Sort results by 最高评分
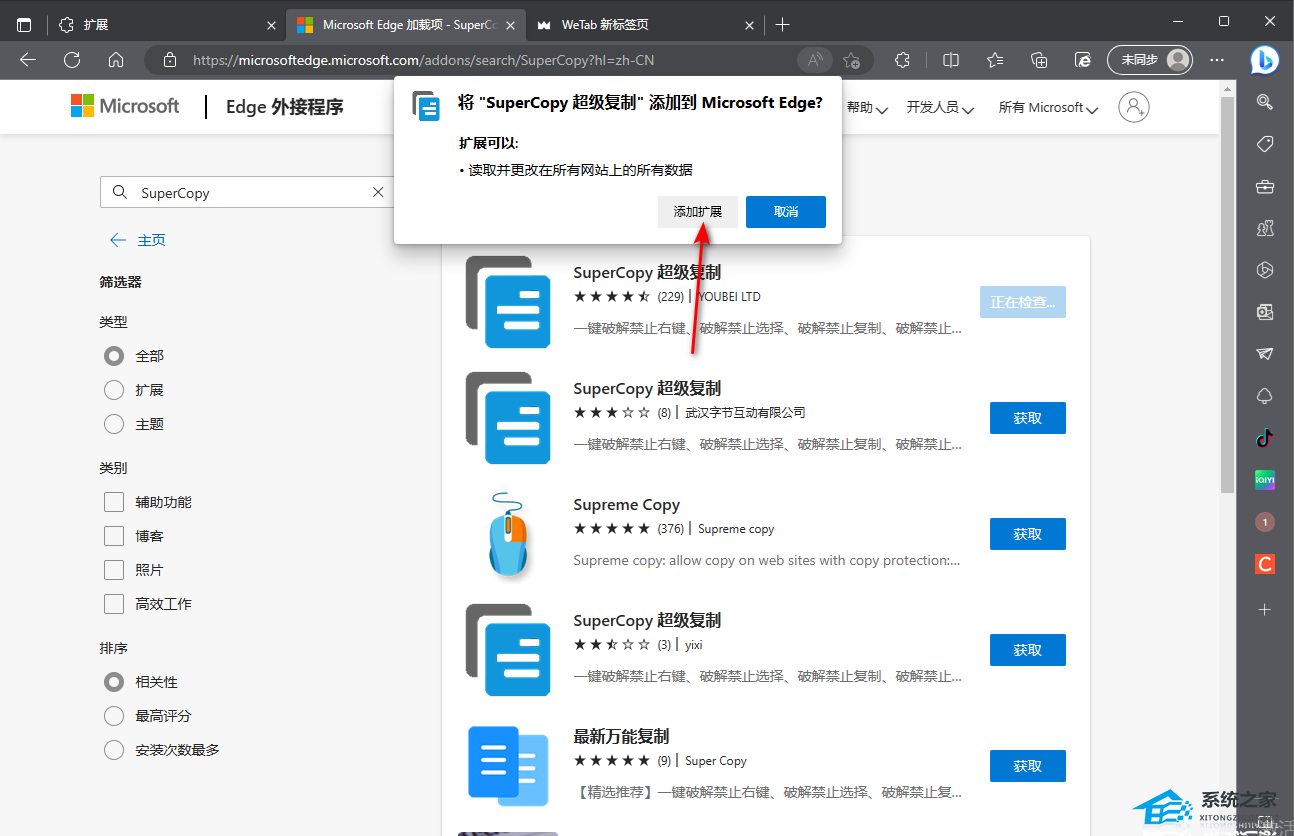This screenshot has height=836, width=1294. (114, 716)
